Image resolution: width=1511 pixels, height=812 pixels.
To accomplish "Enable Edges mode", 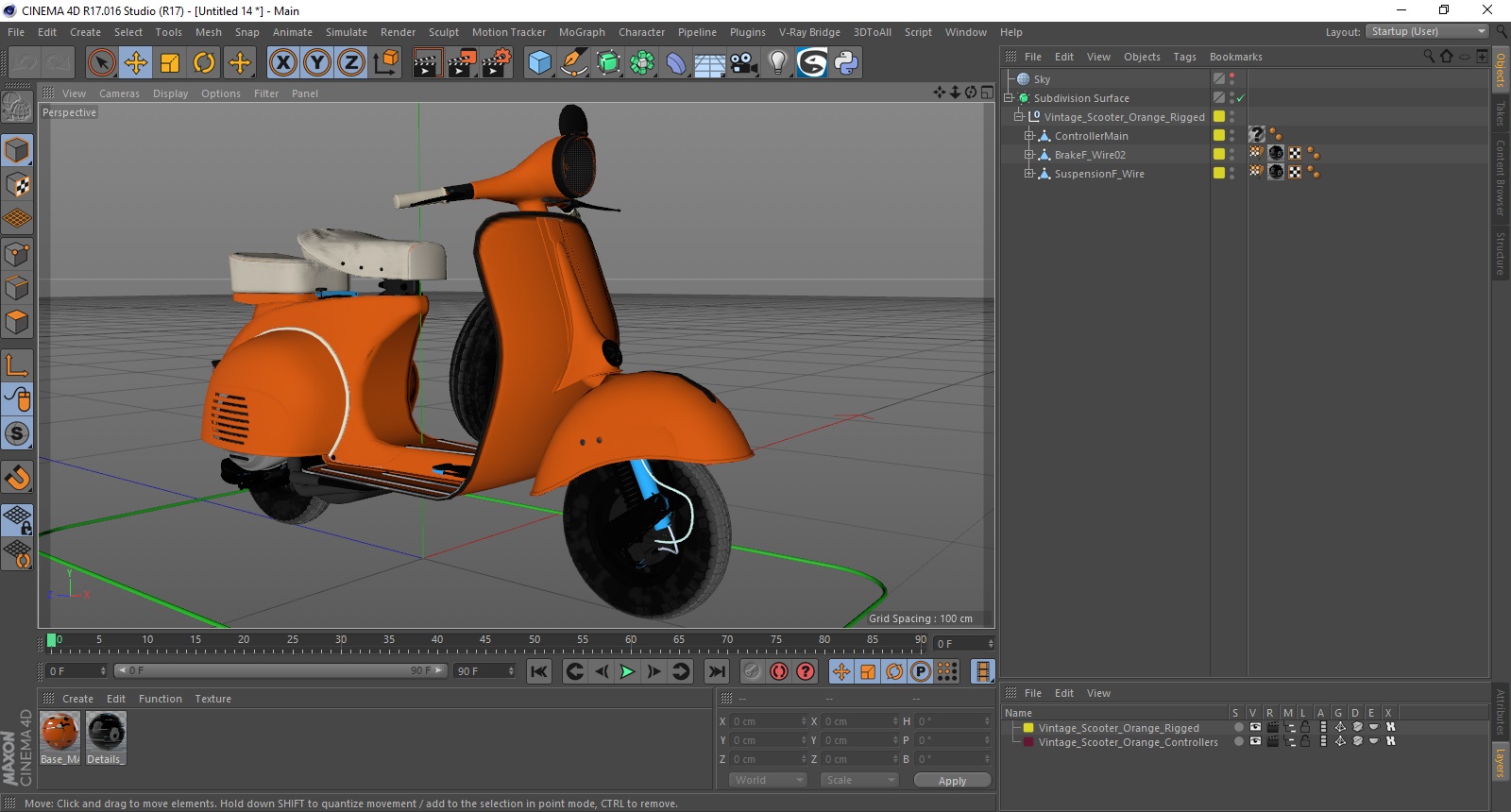I will (17, 288).
